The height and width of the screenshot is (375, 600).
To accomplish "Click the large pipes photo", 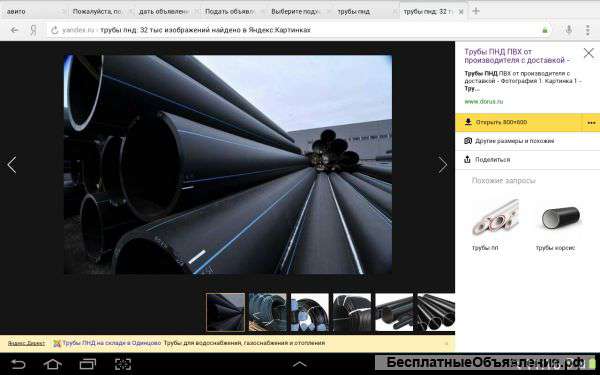I will [x=228, y=165].
